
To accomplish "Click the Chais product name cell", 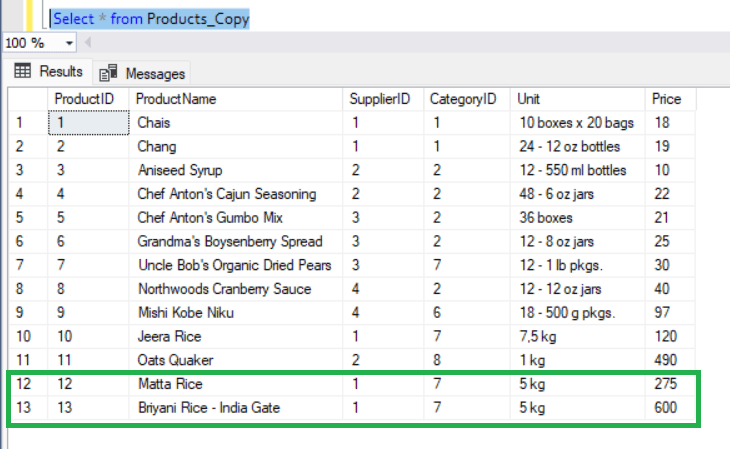I will point(154,123).
